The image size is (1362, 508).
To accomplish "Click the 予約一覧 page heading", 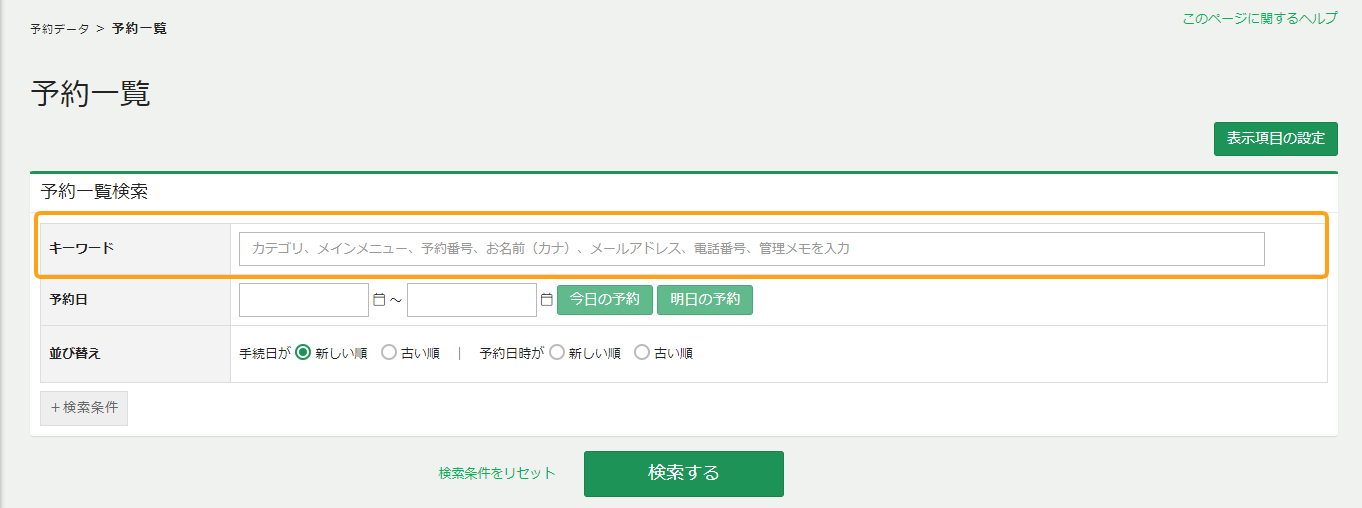I will tap(90, 94).
